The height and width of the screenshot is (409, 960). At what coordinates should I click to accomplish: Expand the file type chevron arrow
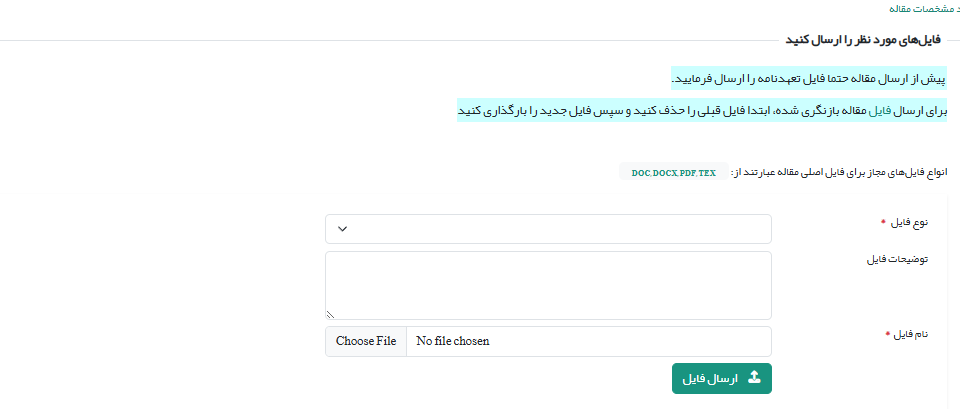pyautogui.click(x=342, y=229)
